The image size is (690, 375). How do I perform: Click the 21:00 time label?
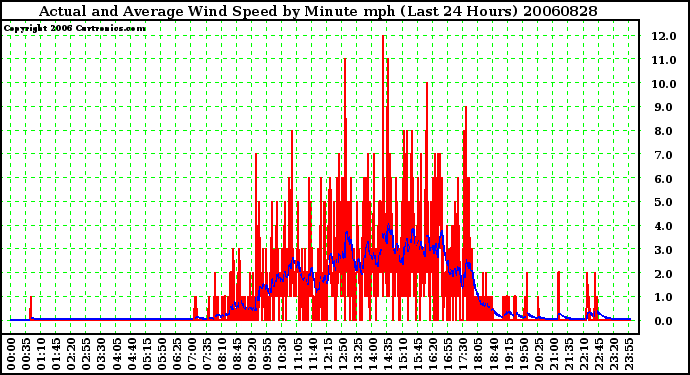tap(553, 354)
